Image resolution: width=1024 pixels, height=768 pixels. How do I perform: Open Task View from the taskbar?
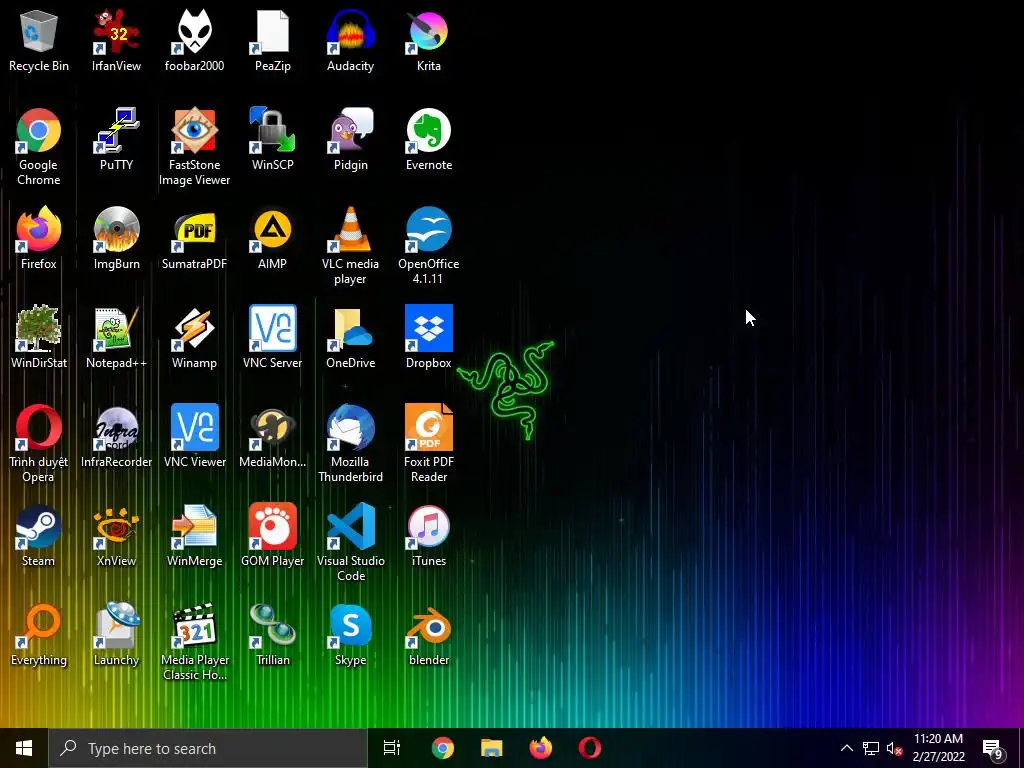point(392,748)
